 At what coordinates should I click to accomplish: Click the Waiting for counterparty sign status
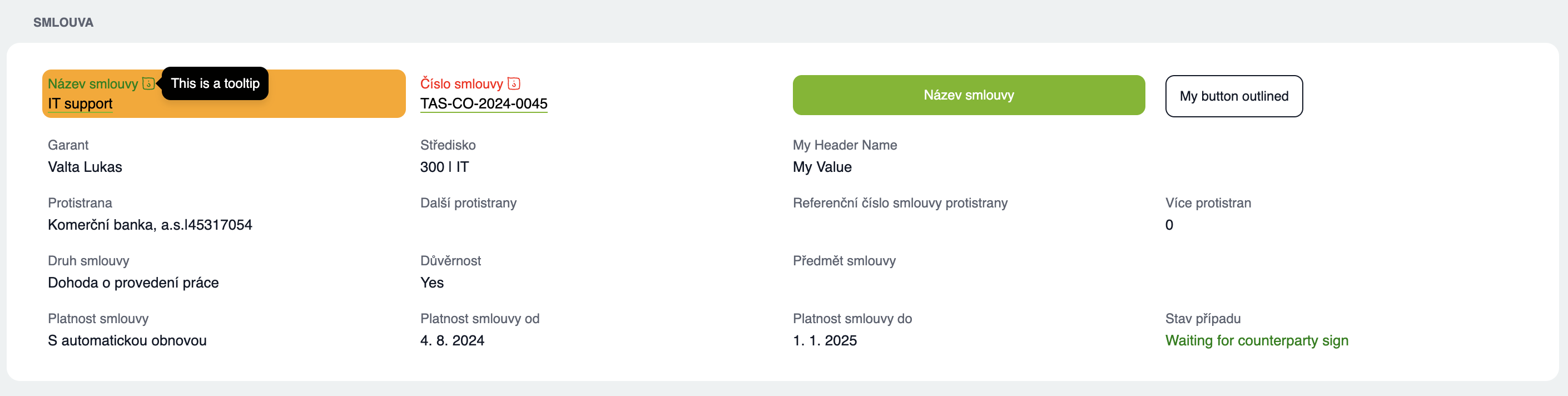coord(1257,340)
